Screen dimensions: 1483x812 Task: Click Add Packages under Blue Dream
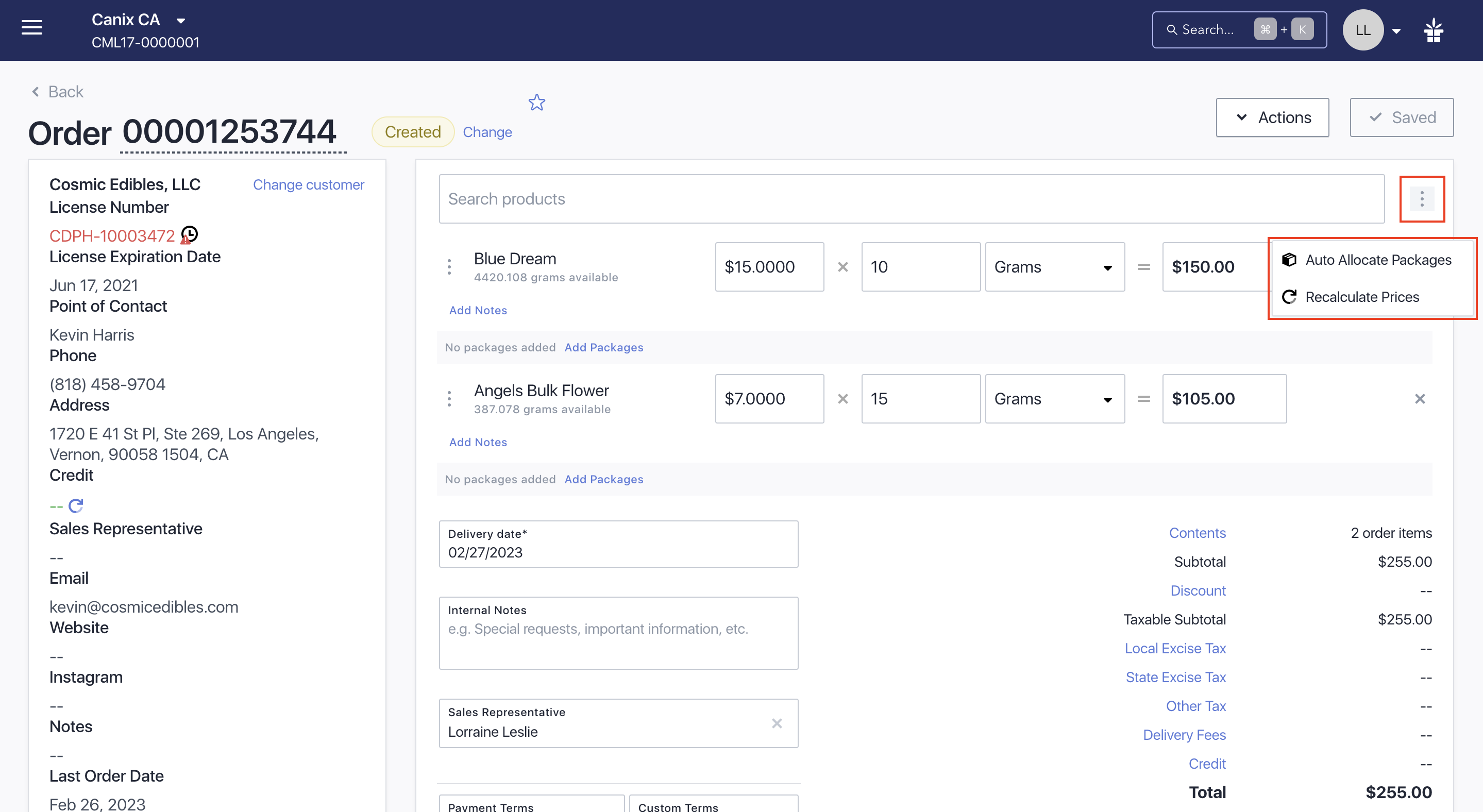pyautogui.click(x=603, y=348)
